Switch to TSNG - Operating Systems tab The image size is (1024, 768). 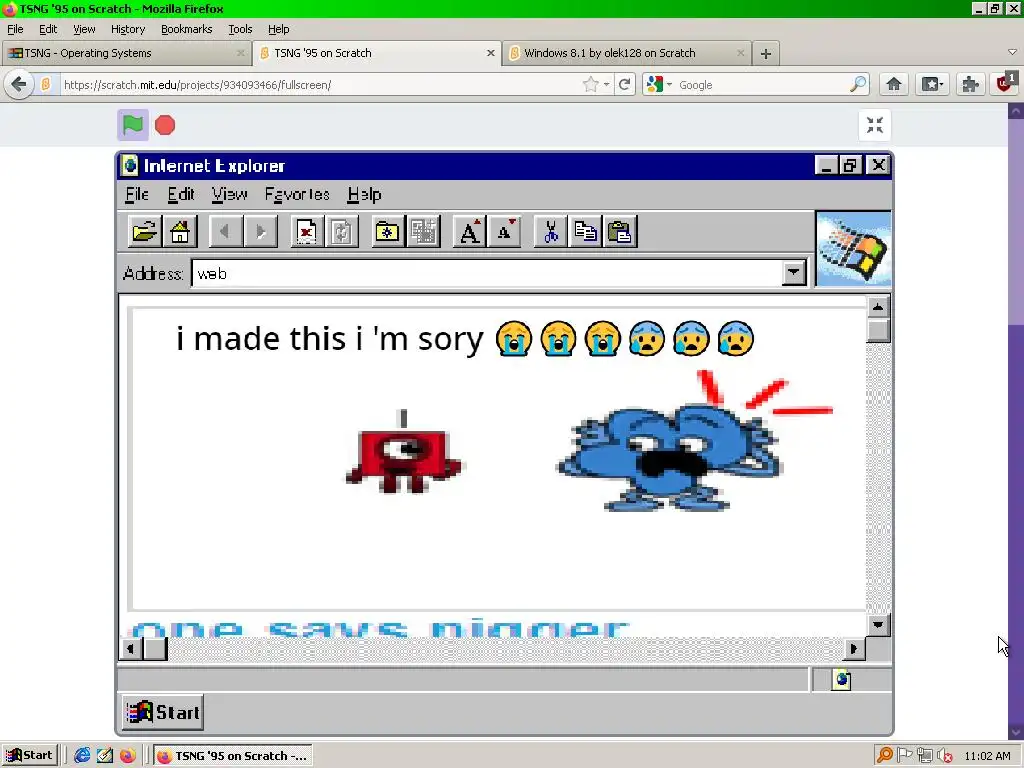point(125,53)
